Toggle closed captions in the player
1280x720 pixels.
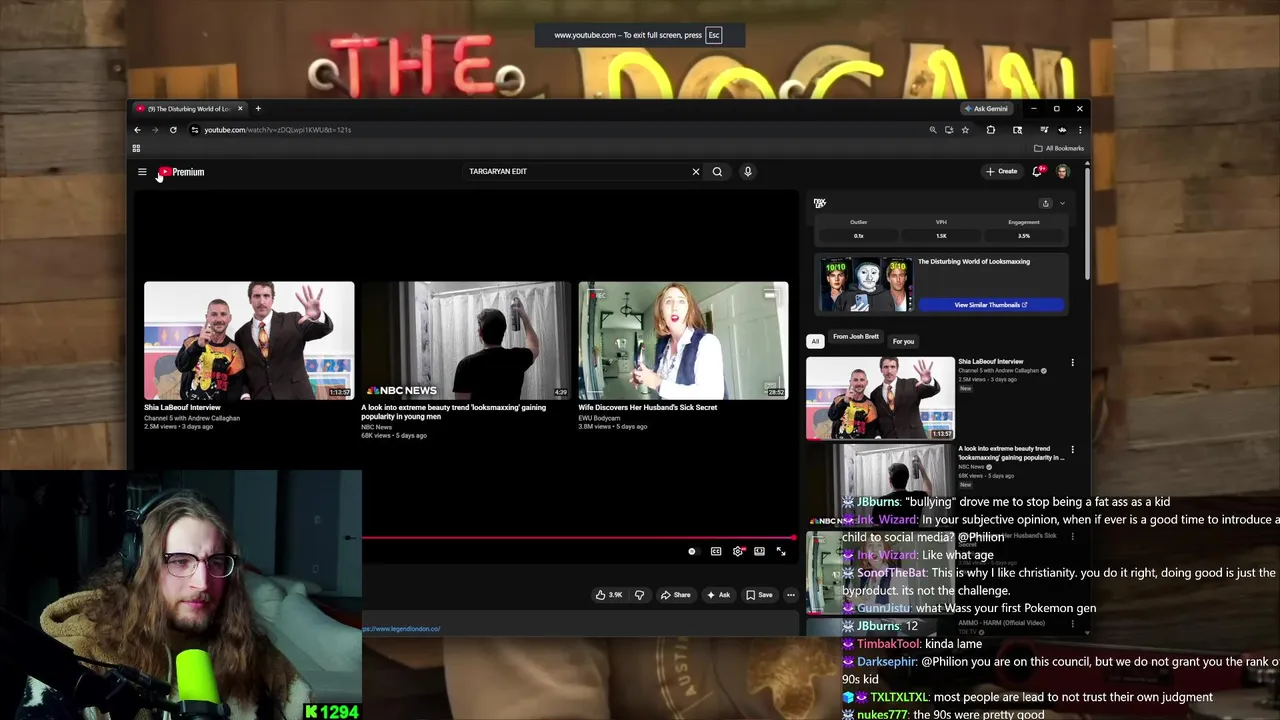click(x=716, y=551)
